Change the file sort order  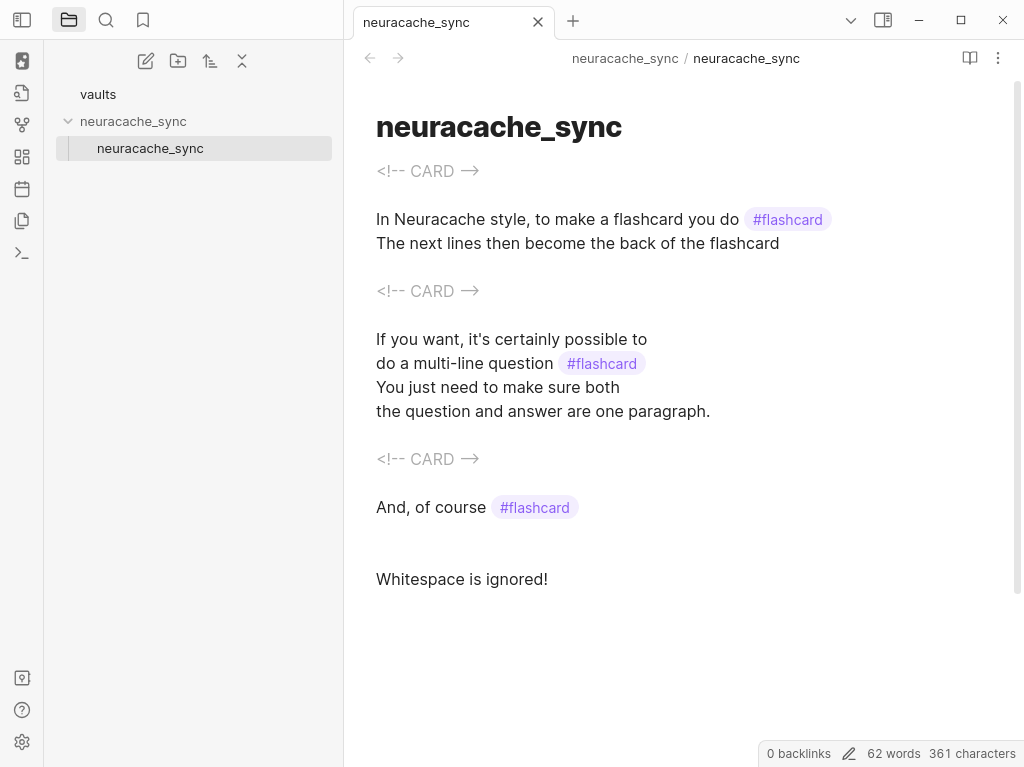210,61
